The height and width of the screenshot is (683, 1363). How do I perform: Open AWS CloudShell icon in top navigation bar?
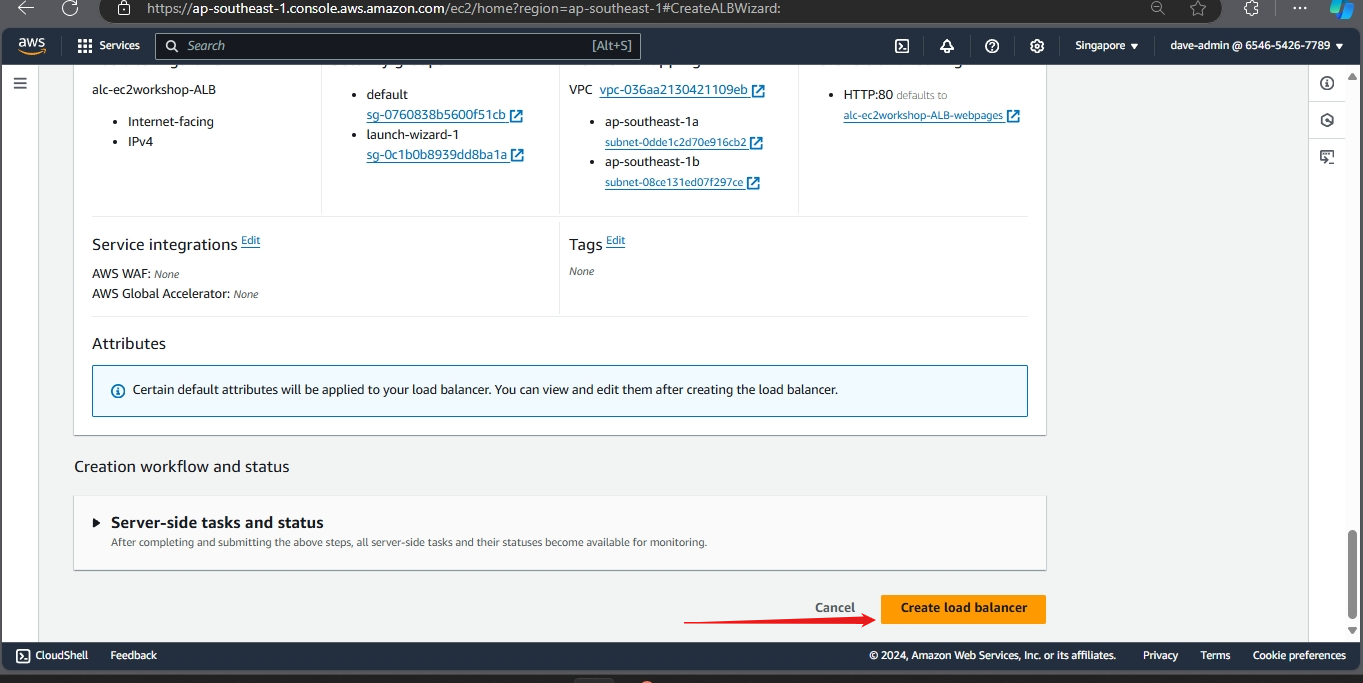click(901, 46)
